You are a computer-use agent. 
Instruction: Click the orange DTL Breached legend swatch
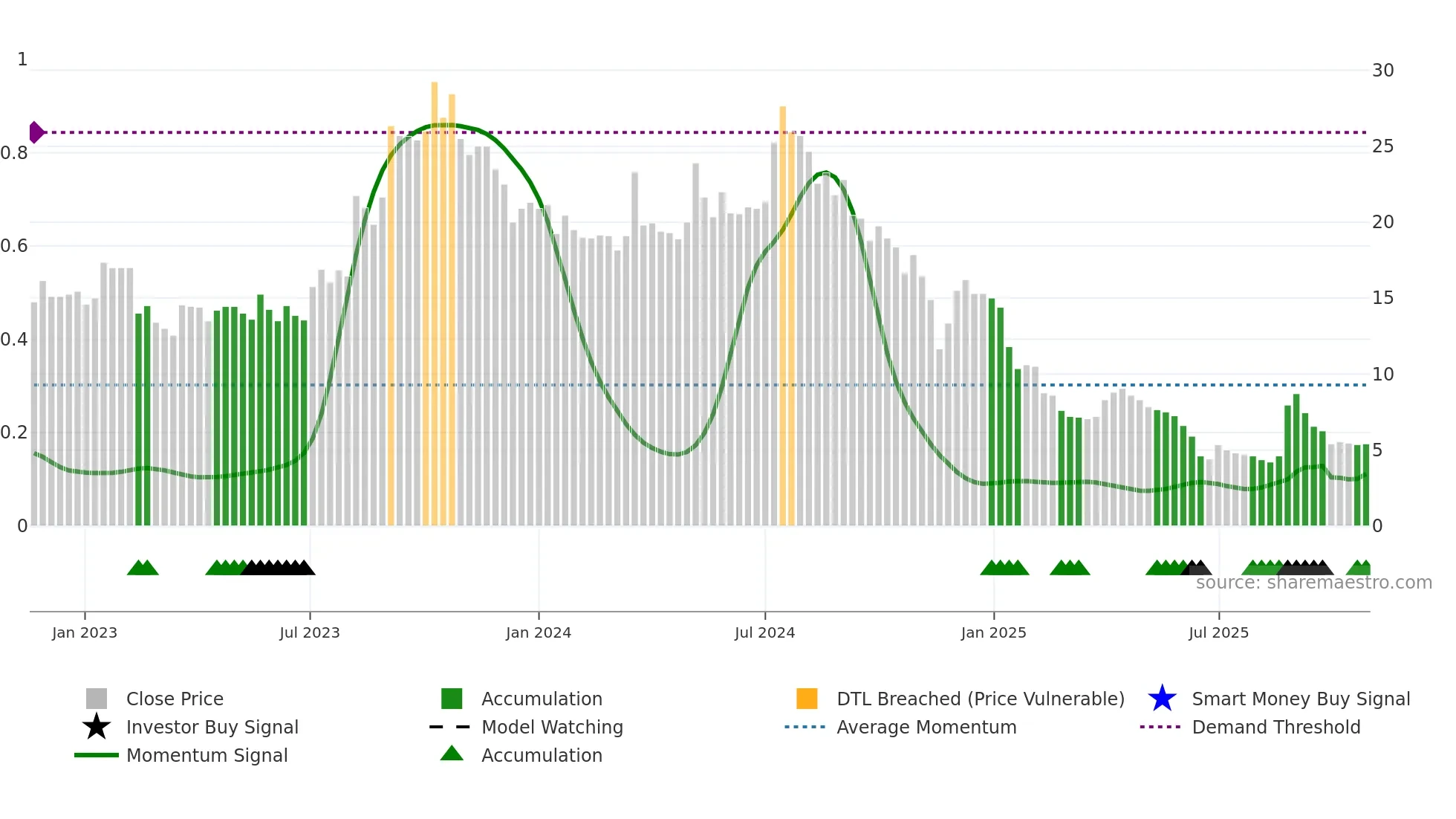807,699
